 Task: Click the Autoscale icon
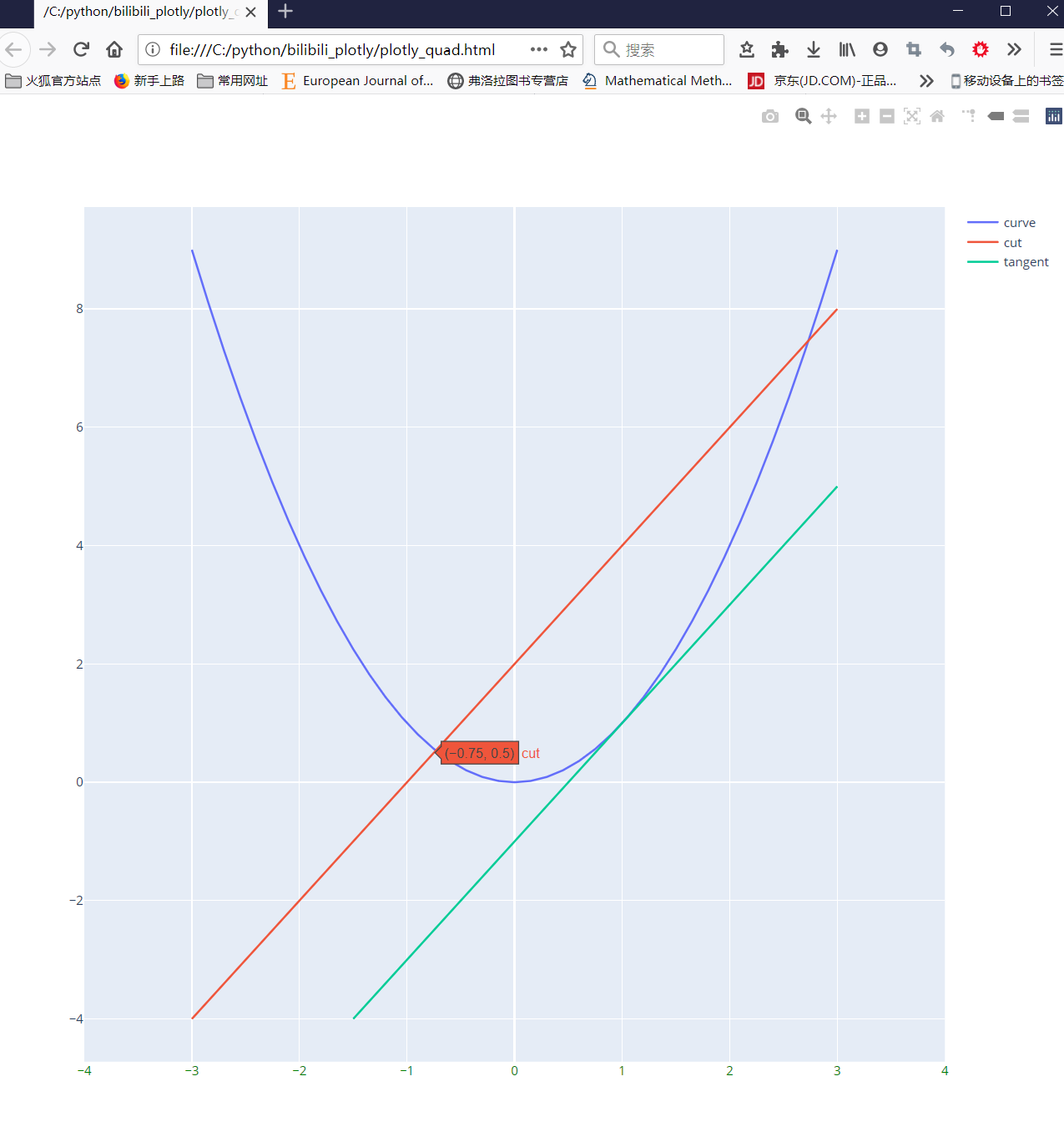click(x=912, y=116)
